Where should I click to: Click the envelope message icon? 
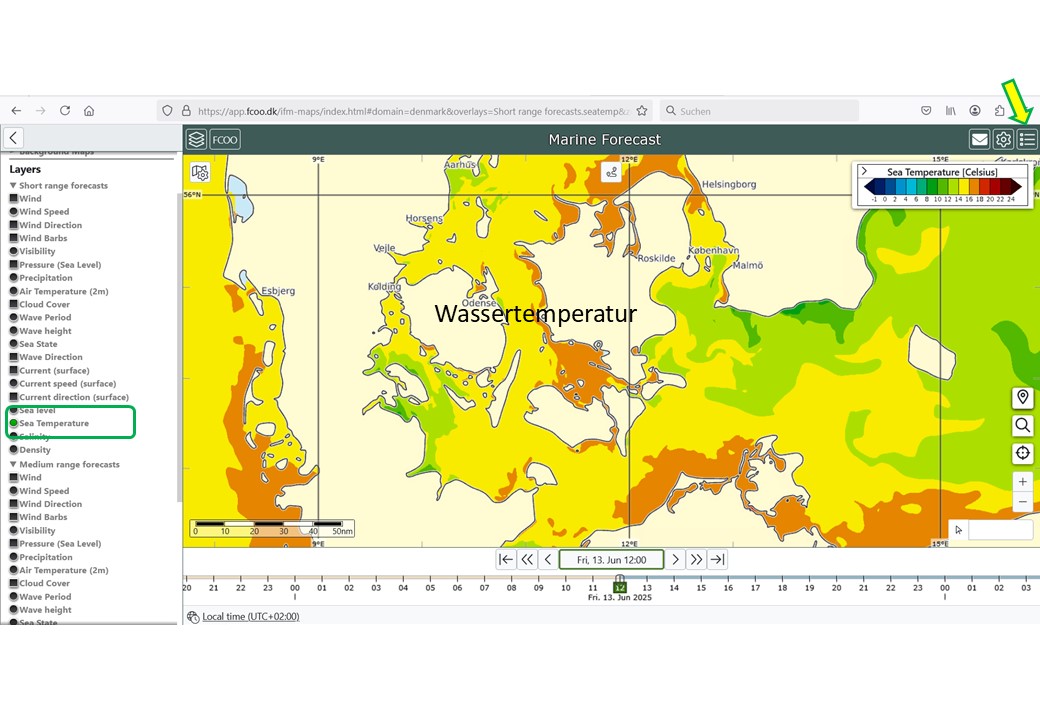click(979, 140)
